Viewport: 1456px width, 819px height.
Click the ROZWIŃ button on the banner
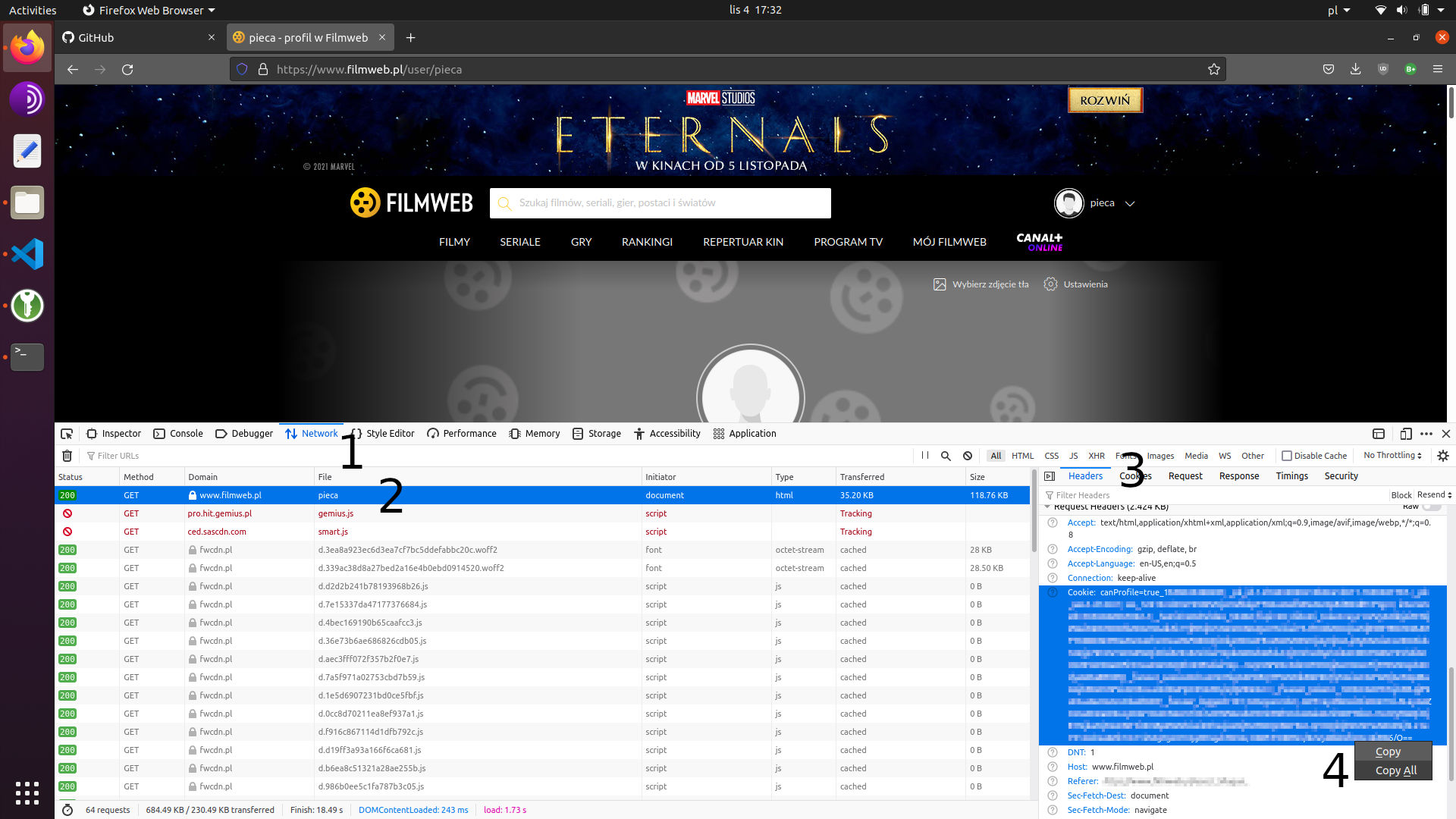coord(1105,100)
